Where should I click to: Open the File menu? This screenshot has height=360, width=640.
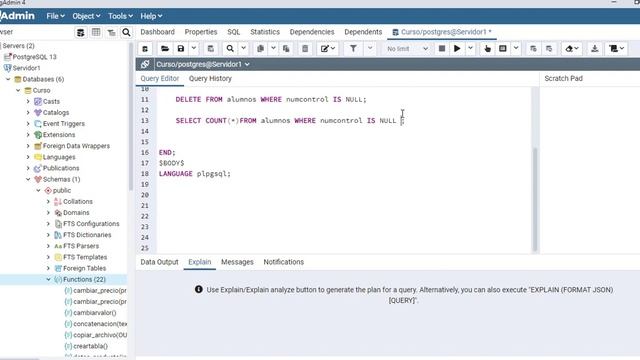click(55, 16)
